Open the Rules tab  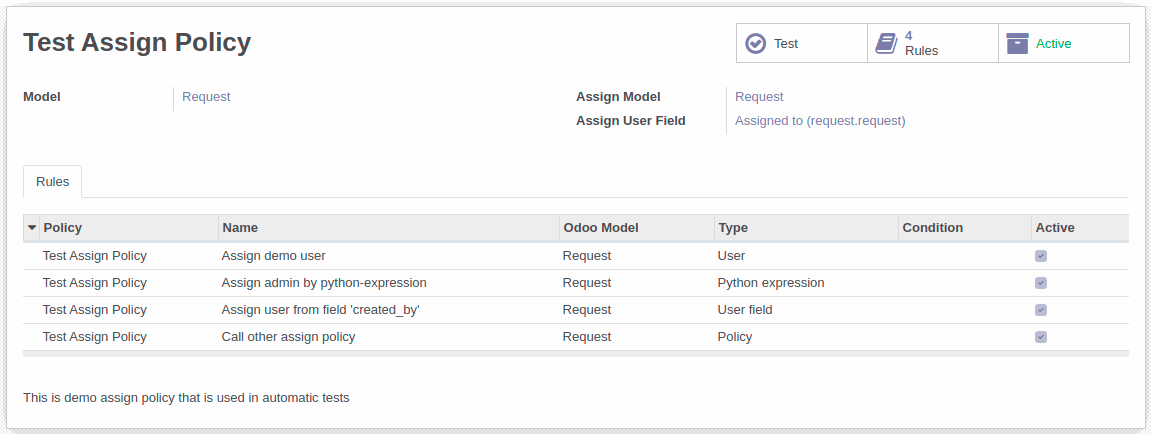52,181
